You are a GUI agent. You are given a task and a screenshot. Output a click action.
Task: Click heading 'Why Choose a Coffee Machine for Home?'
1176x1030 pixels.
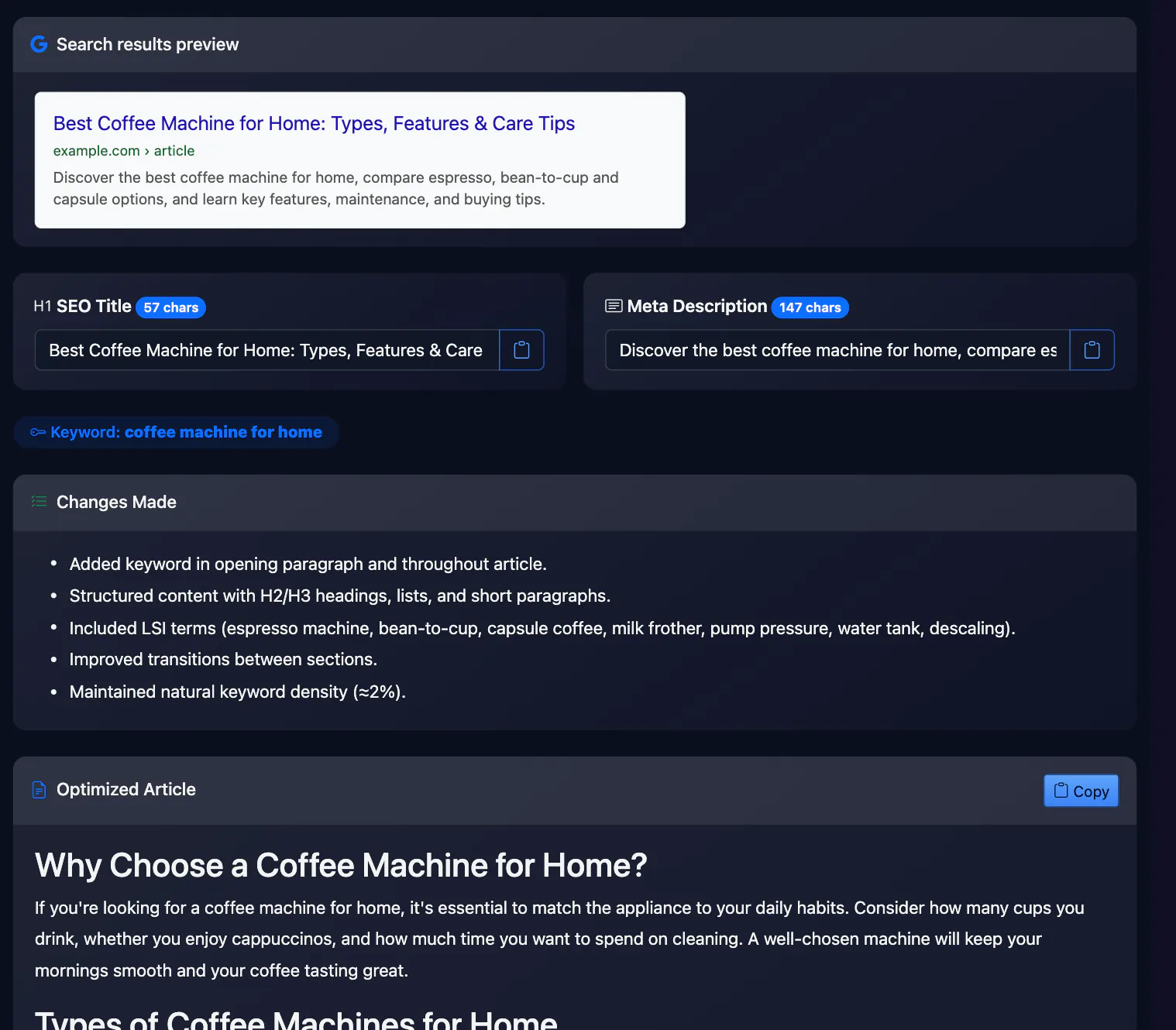(x=341, y=865)
